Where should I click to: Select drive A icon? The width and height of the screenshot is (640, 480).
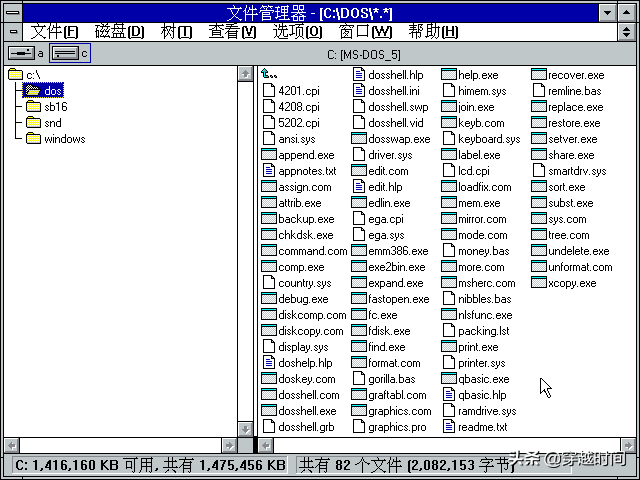click(22, 53)
